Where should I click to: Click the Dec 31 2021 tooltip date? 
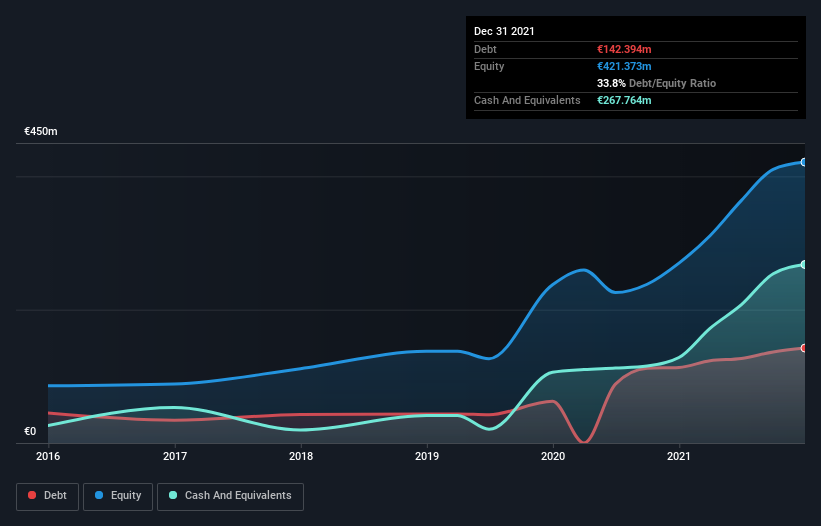[504, 31]
